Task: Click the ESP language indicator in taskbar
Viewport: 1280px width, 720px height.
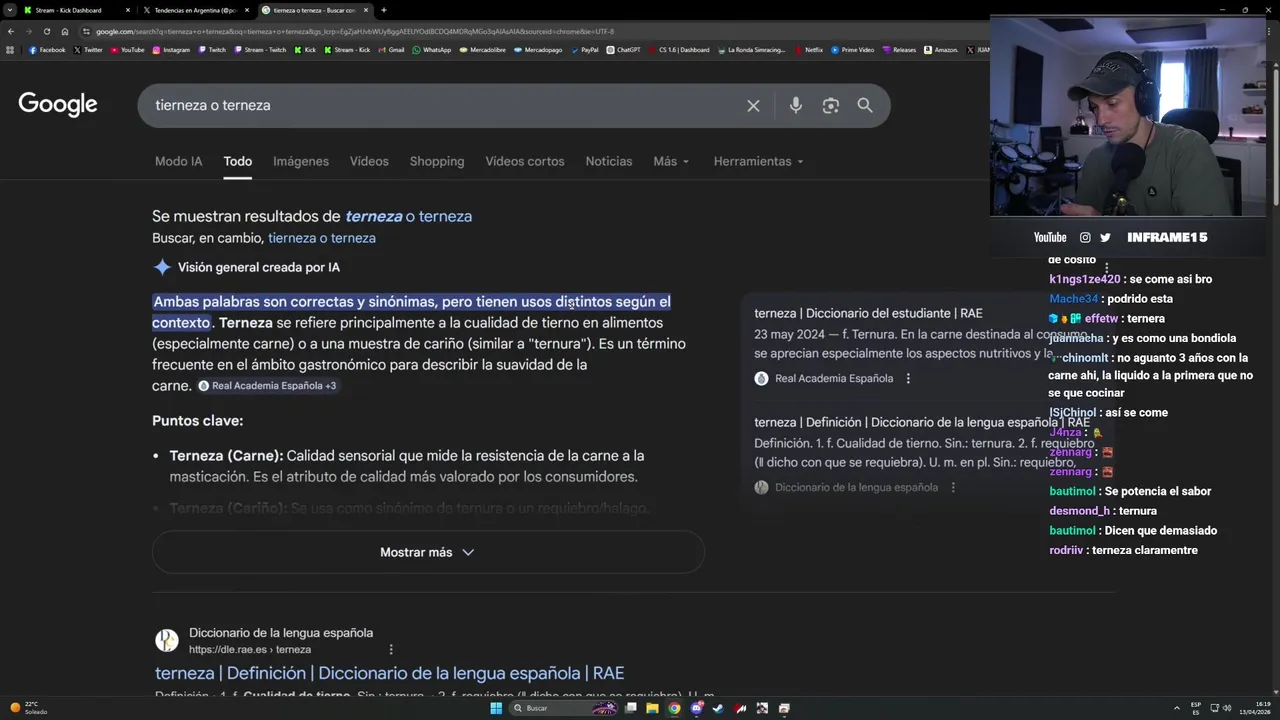Action: pyautogui.click(x=1196, y=708)
